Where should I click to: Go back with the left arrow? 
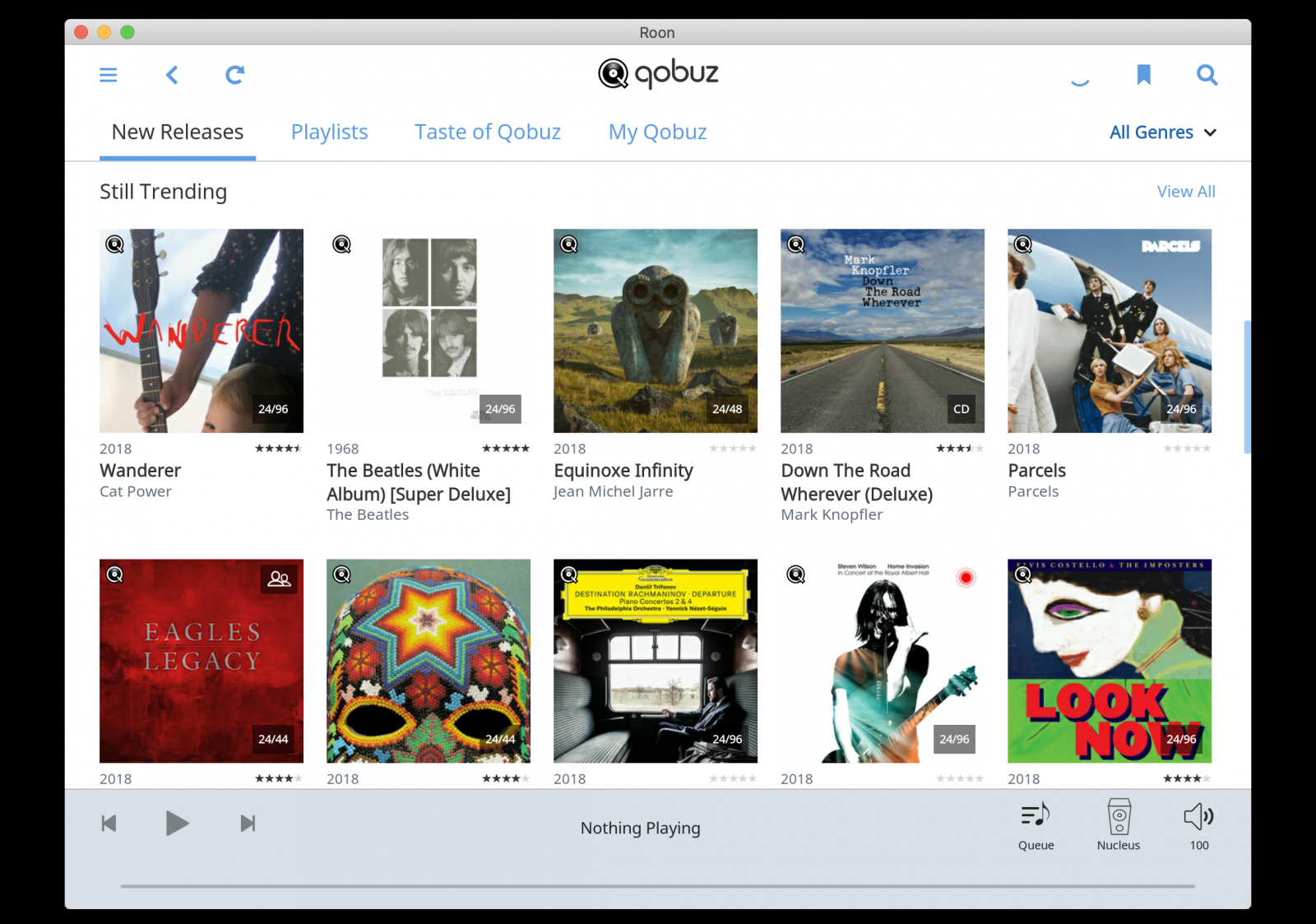click(172, 75)
